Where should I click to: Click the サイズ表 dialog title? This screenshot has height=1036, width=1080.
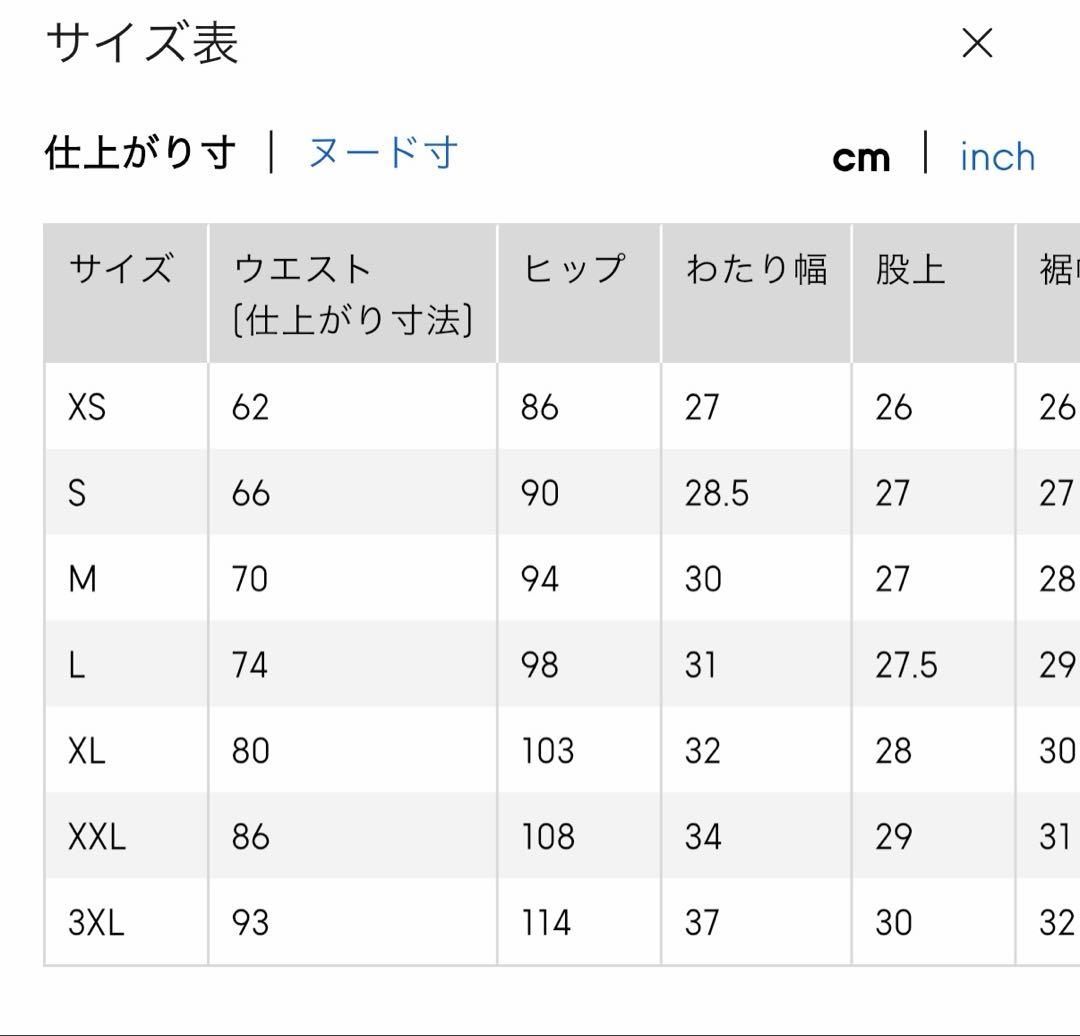[x=142, y=44]
